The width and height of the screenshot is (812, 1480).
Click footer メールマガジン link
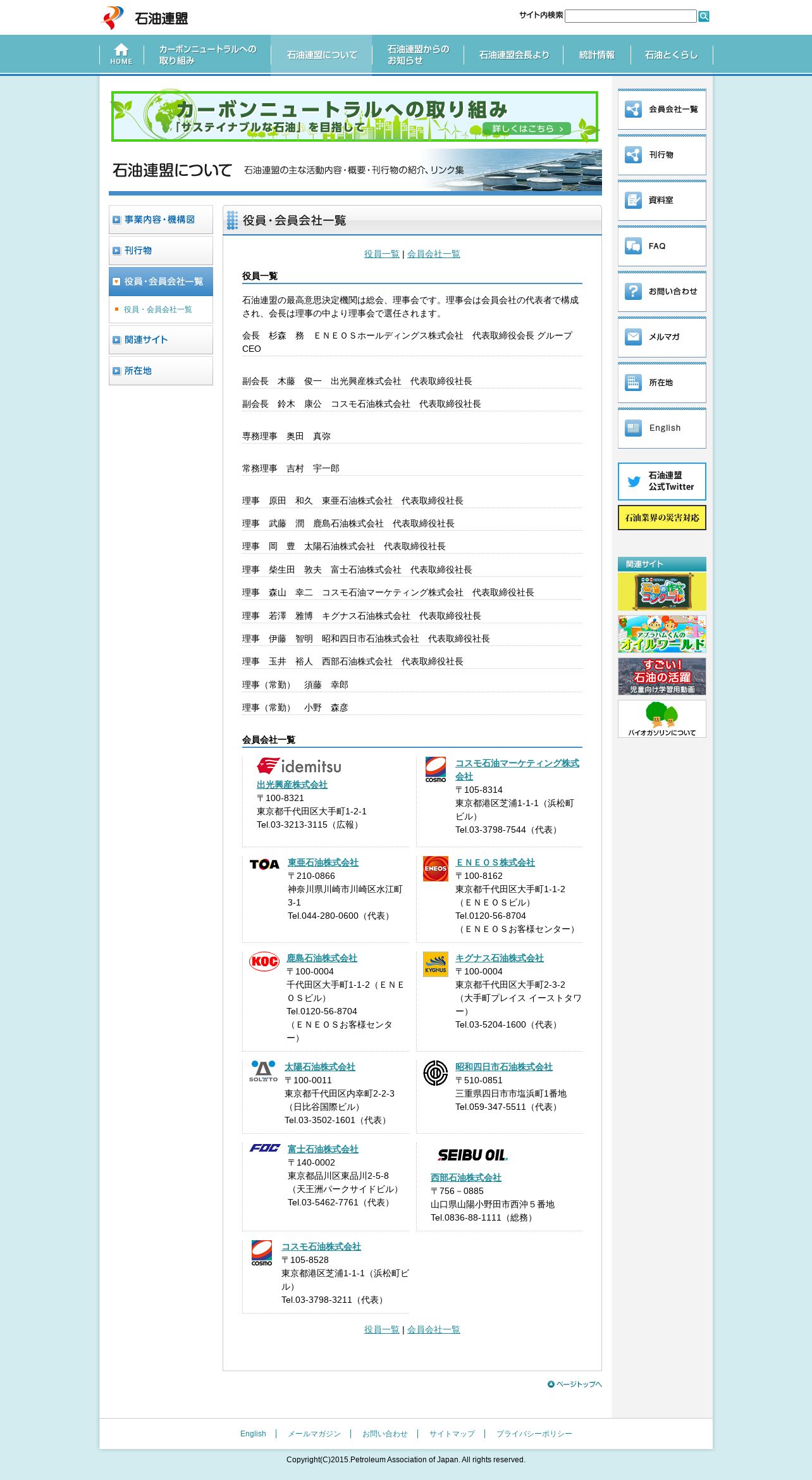pyautogui.click(x=314, y=1434)
